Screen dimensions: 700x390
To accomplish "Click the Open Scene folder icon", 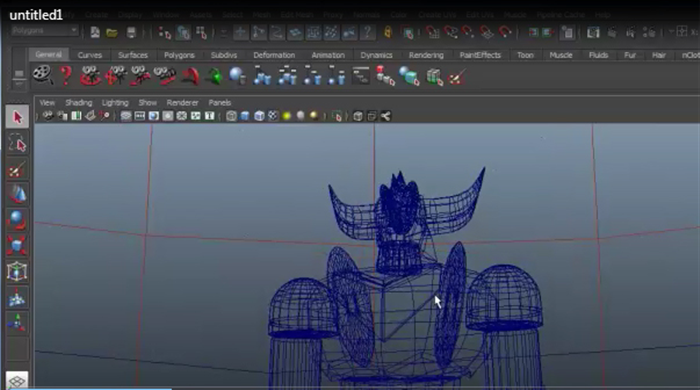I will click(x=112, y=32).
